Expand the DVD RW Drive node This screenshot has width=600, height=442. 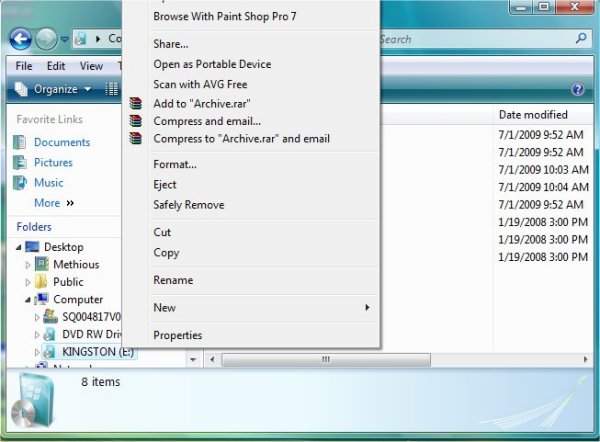(x=37, y=335)
